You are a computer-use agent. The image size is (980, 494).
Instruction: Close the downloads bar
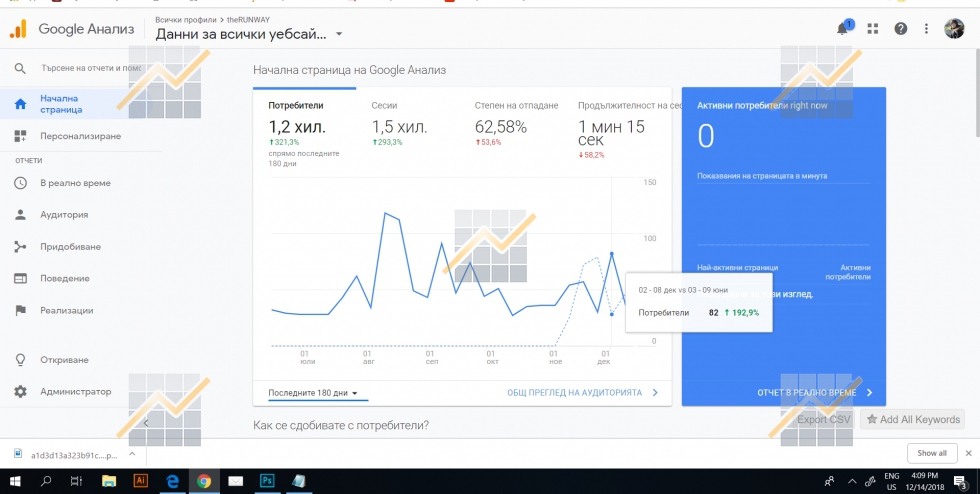pyautogui.click(x=968, y=453)
